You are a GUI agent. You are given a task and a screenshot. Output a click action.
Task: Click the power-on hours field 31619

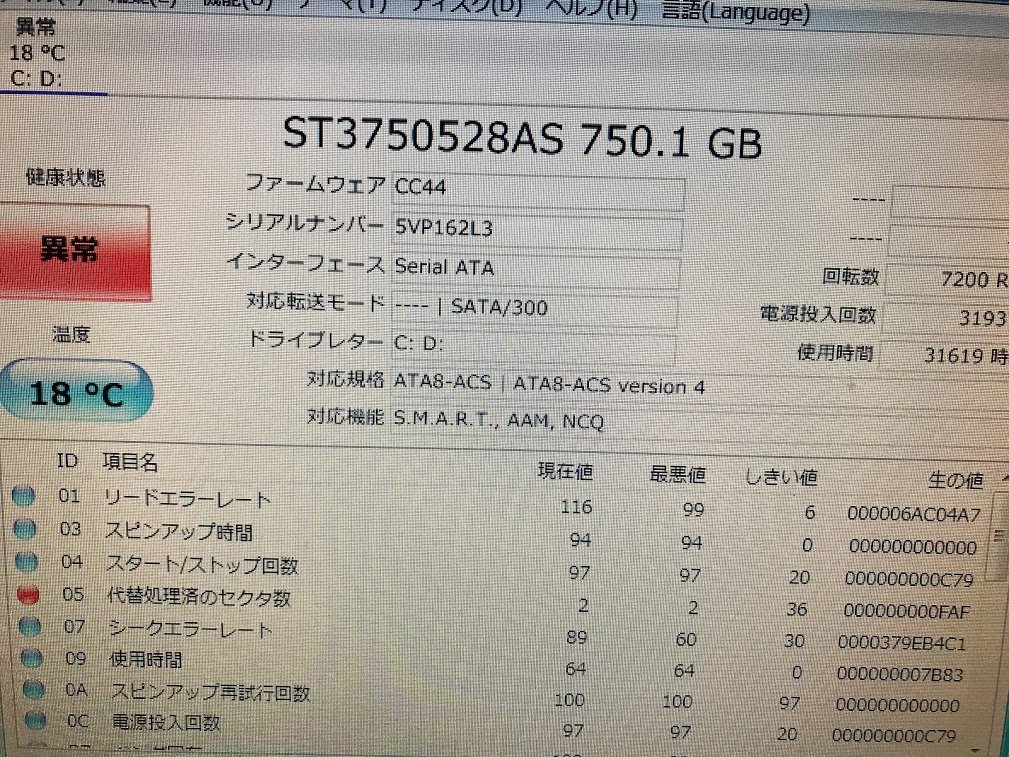pos(943,355)
